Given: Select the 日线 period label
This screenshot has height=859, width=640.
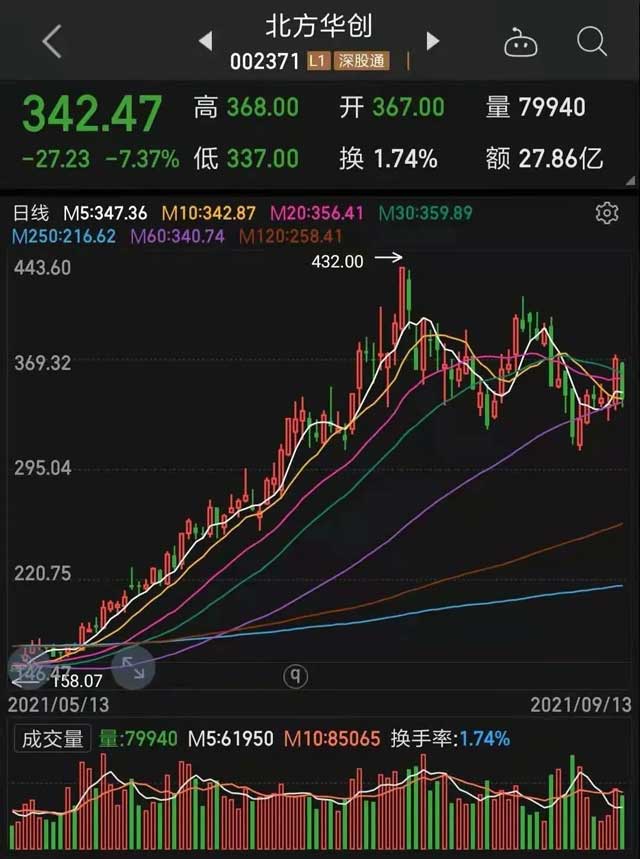Looking at the screenshot, I should [x=31, y=213].
